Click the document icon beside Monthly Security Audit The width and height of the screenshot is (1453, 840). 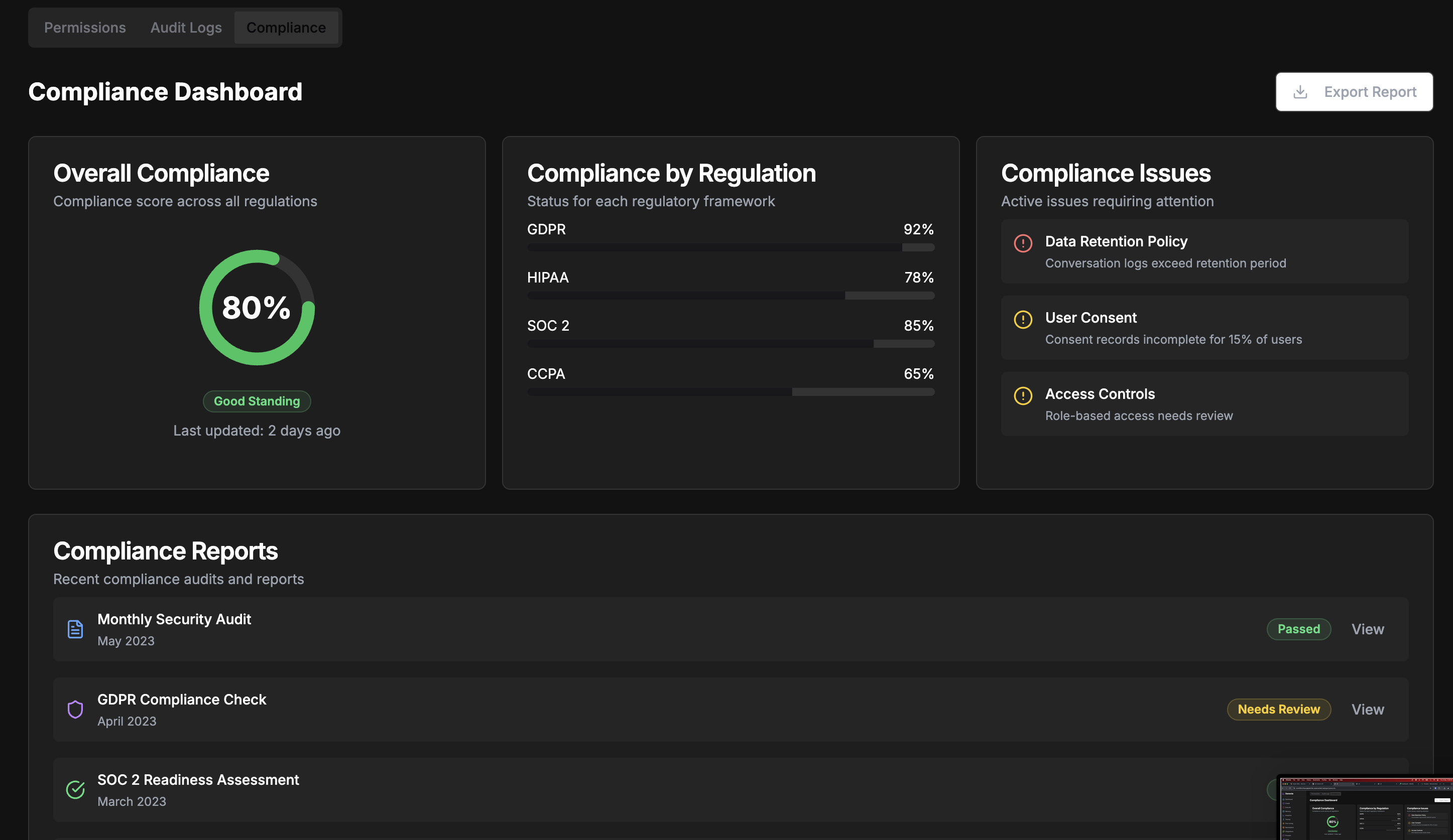(x=75, y=629)
